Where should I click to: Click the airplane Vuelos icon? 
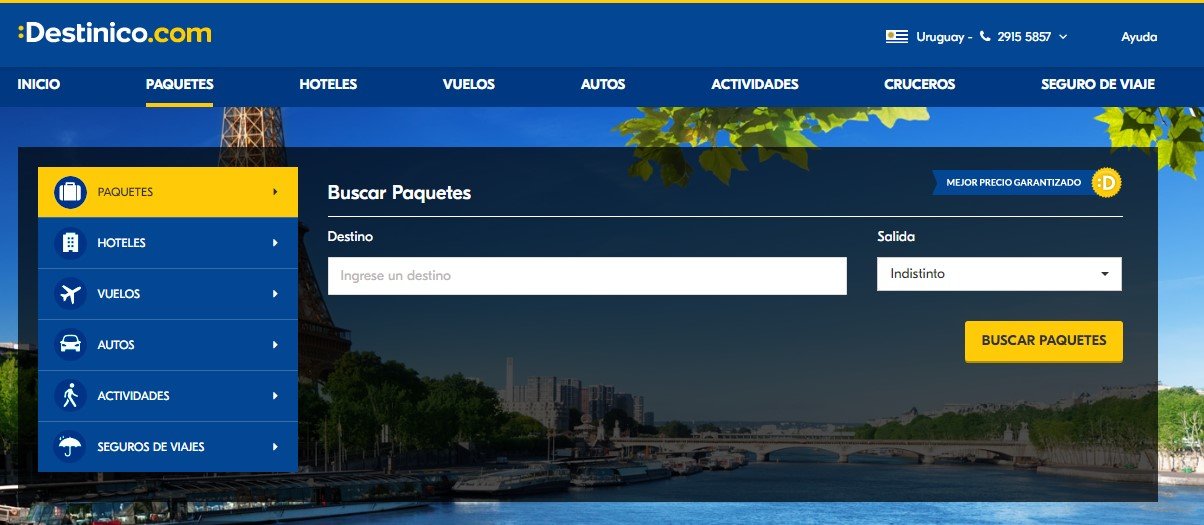[70, 294]
